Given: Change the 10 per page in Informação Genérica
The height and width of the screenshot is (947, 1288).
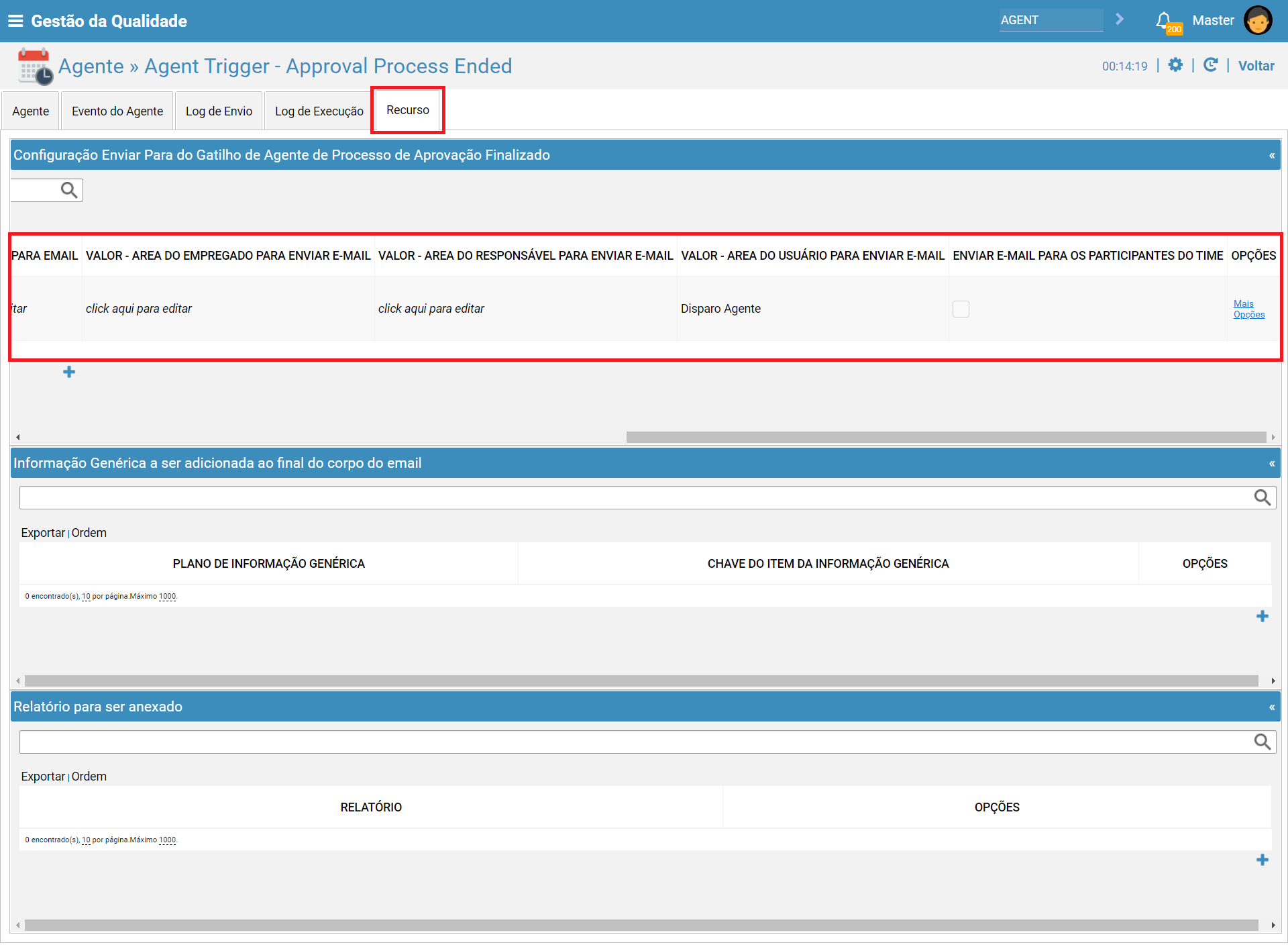Looking at the screenshot, I should tap(86, 597).
